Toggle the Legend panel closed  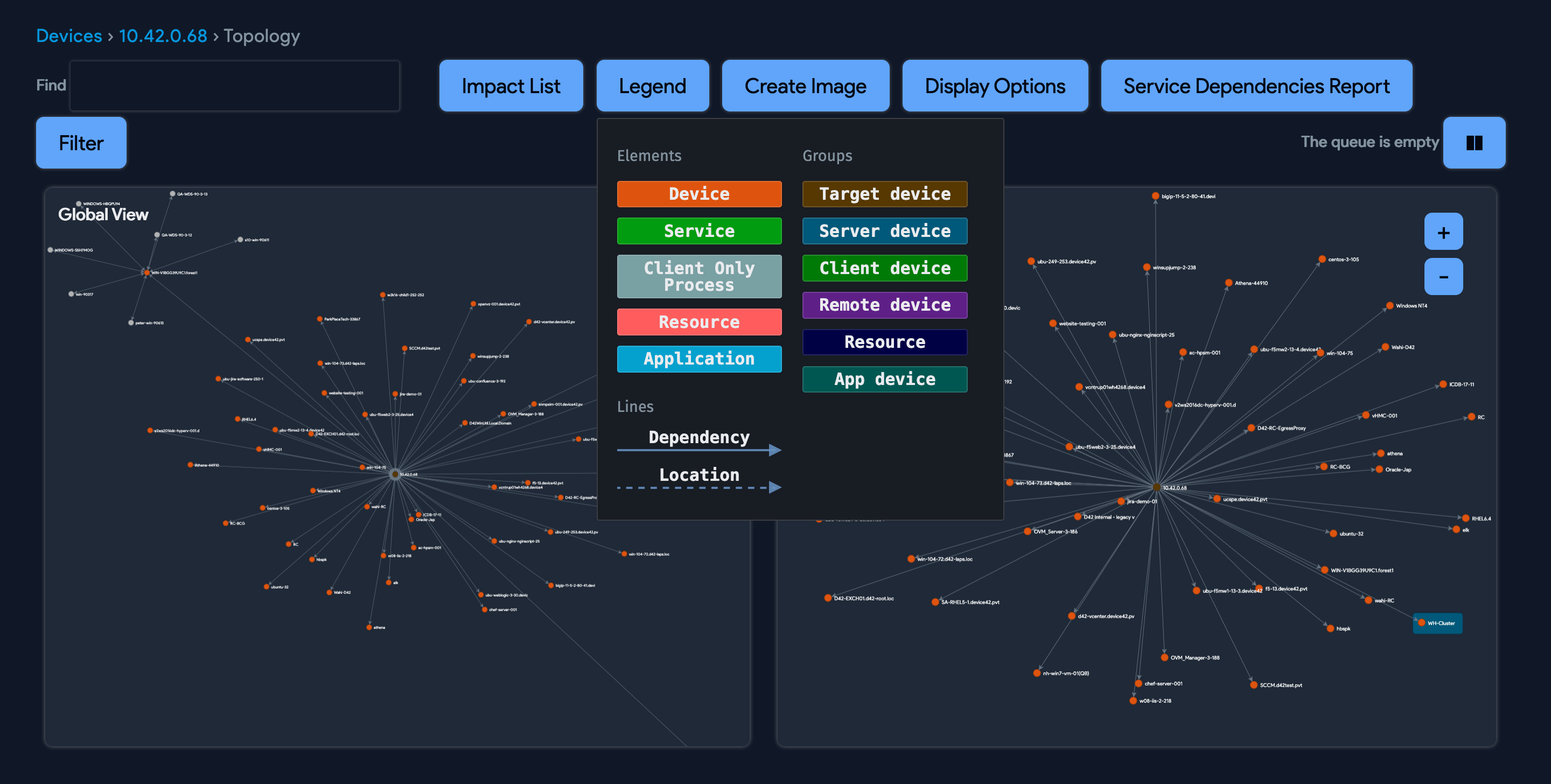653,86
